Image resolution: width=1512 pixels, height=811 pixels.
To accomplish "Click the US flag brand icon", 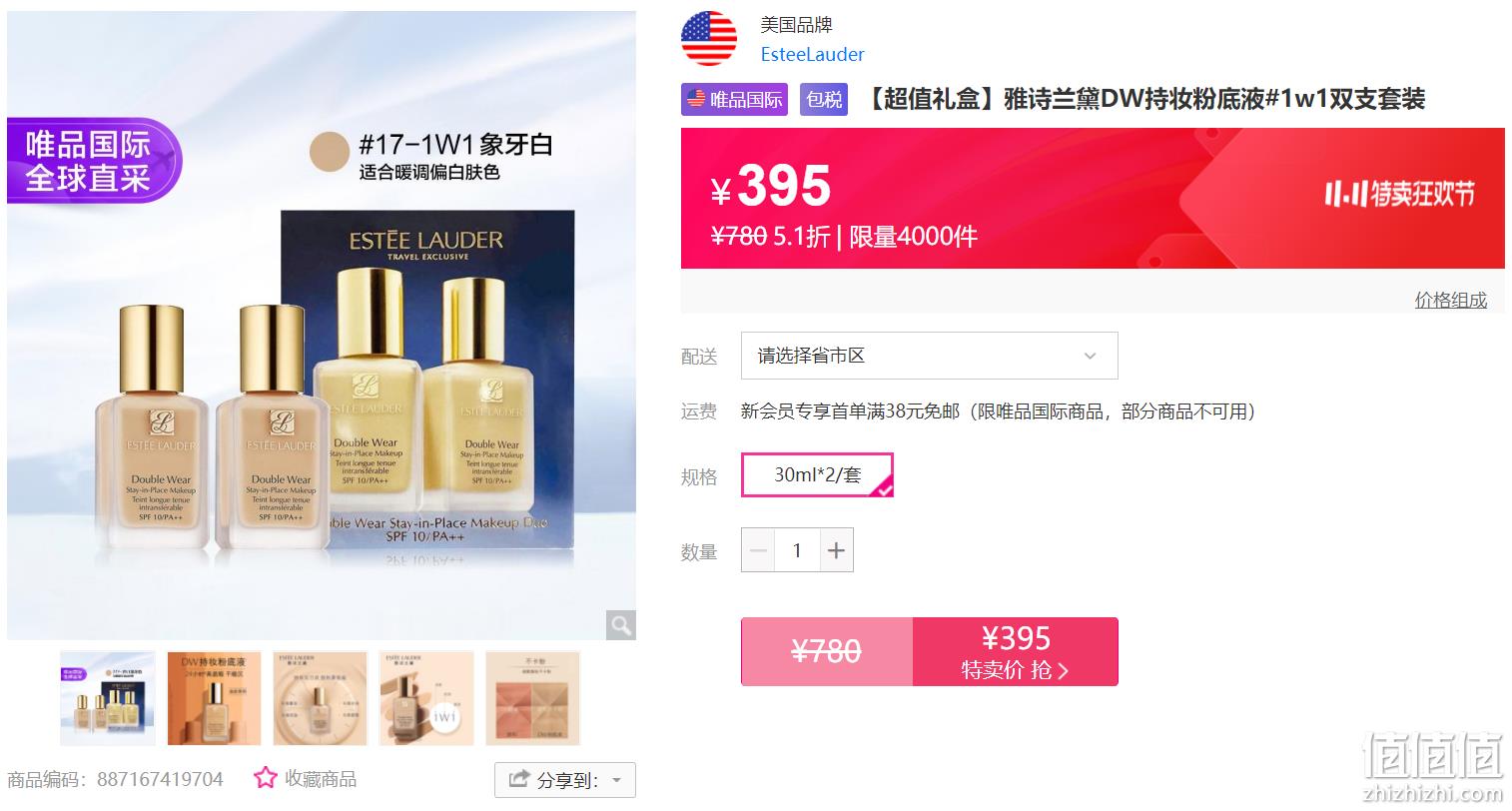I will 708,39.
